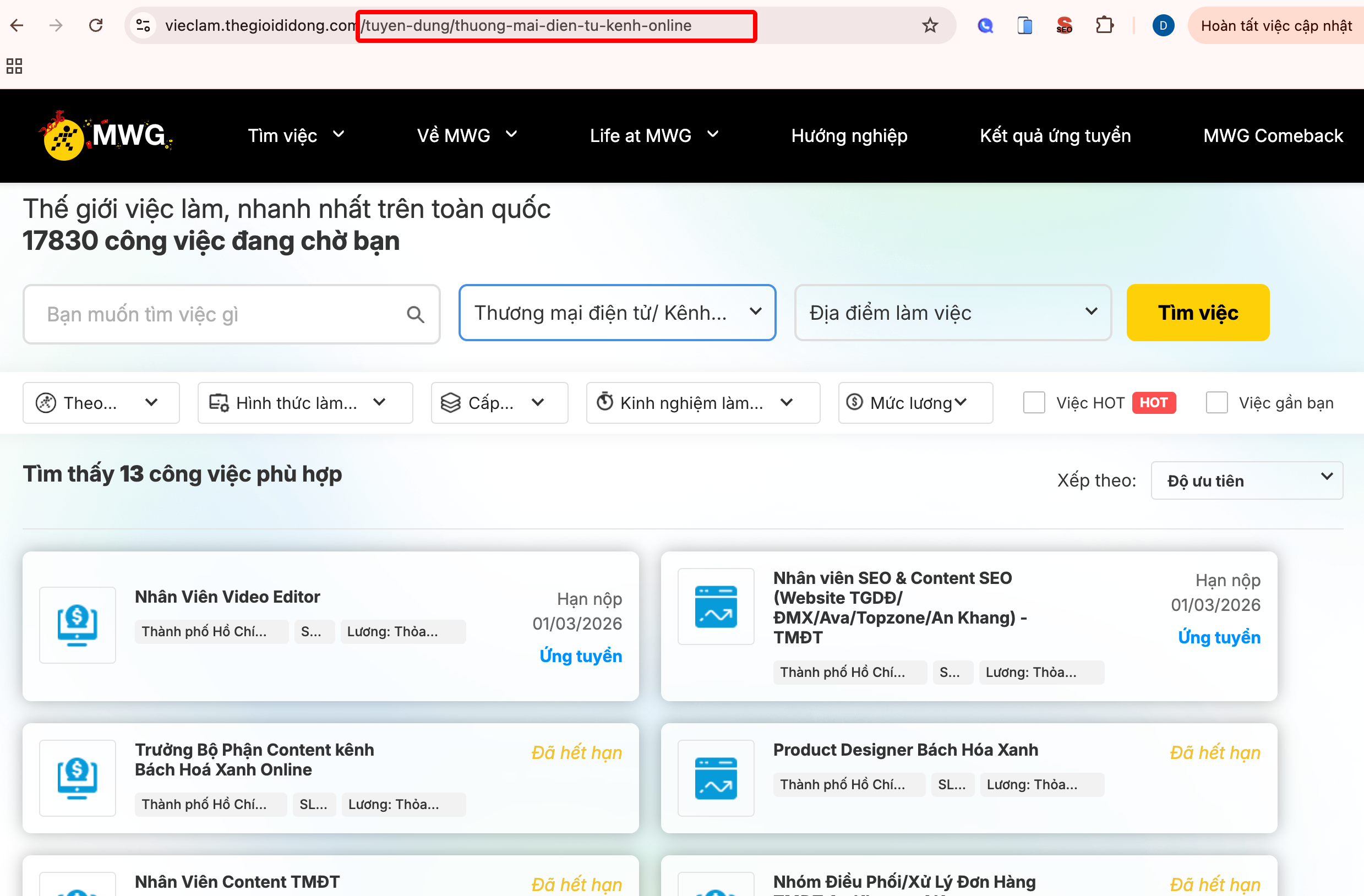Open the apps grid icon in bookmarks bar

pyautogui.click(x=14, y=66)
